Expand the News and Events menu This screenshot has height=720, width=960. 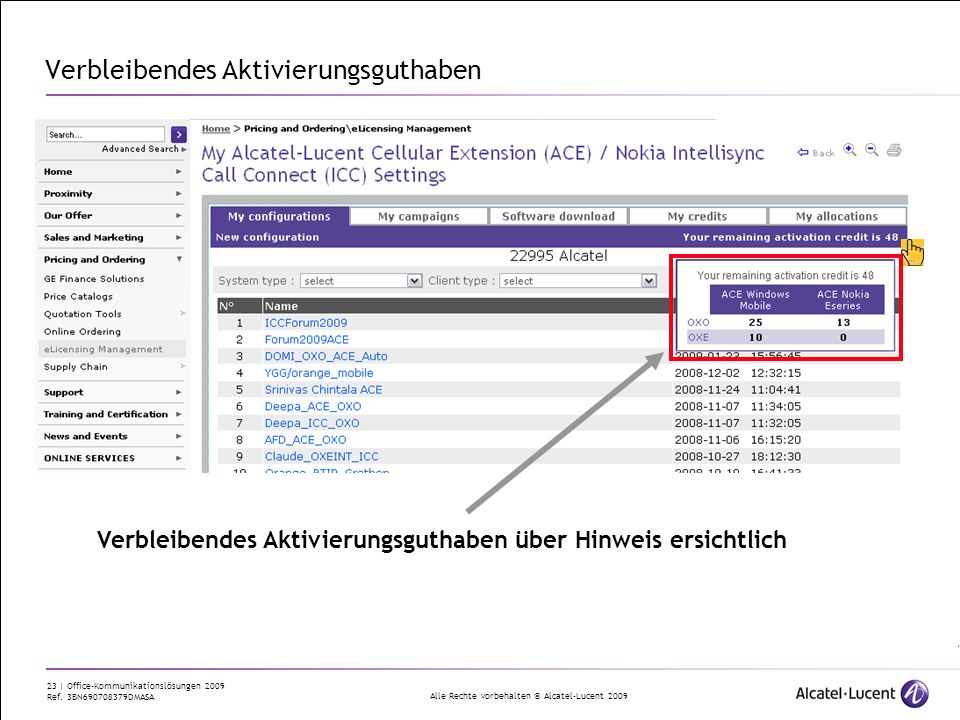coord(112,437)
